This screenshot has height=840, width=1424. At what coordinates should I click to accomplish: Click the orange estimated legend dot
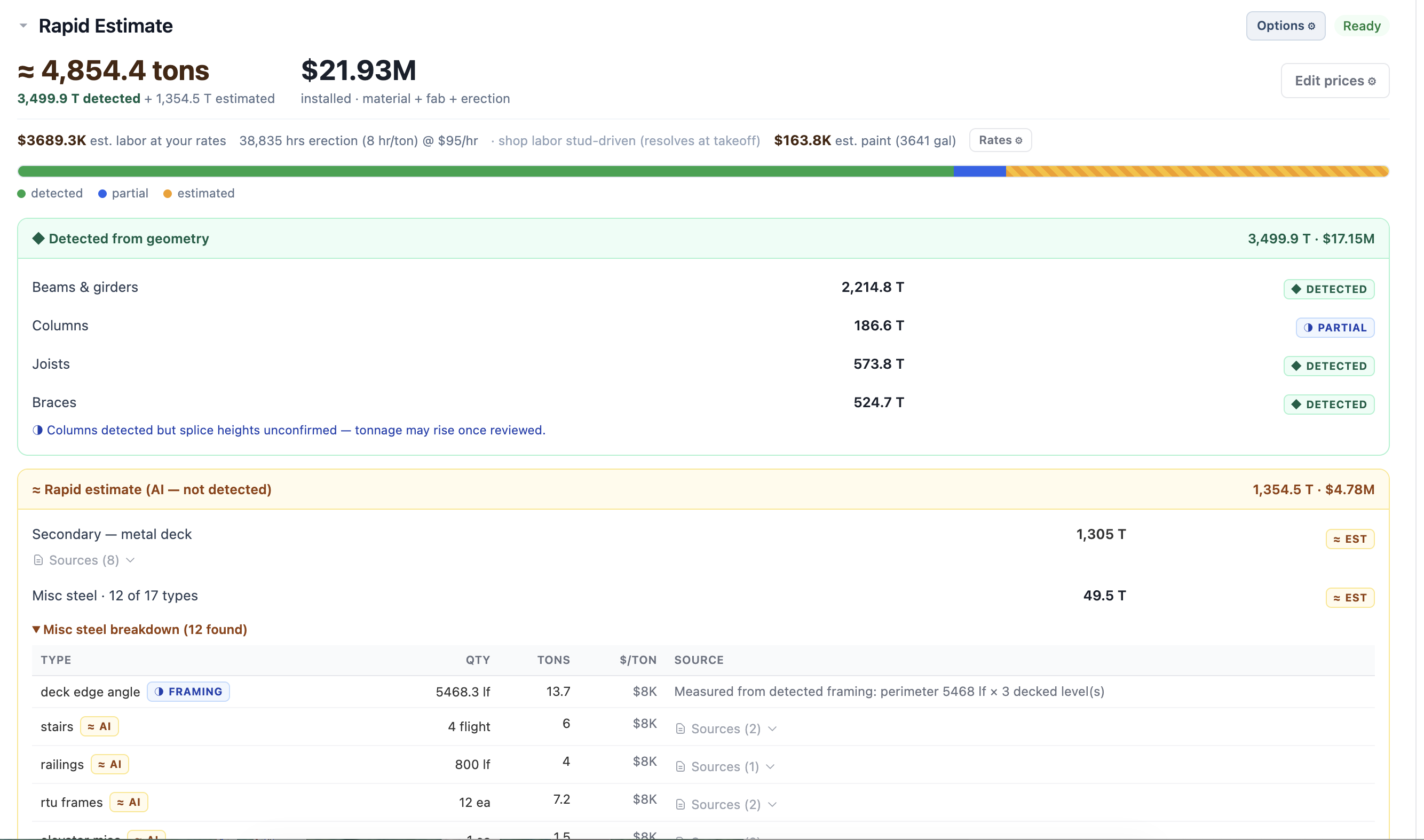coord(168,194)
